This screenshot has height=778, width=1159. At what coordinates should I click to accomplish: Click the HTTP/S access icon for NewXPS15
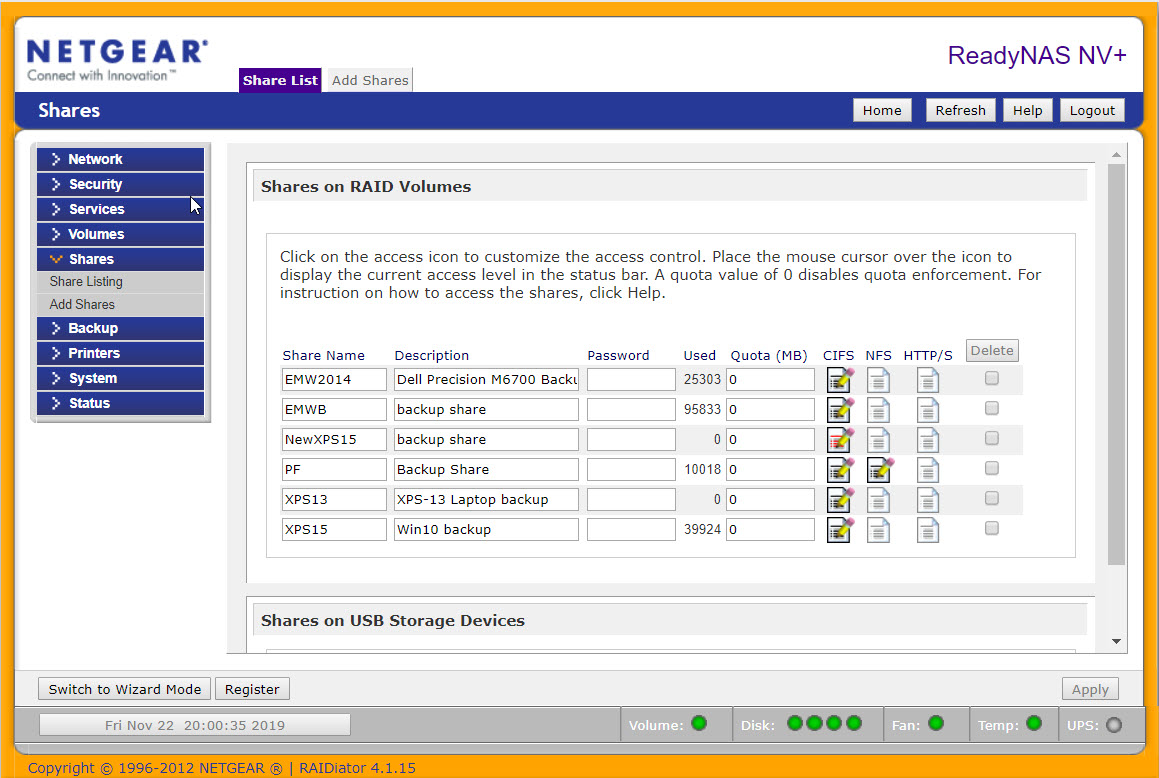pos(928,440)
